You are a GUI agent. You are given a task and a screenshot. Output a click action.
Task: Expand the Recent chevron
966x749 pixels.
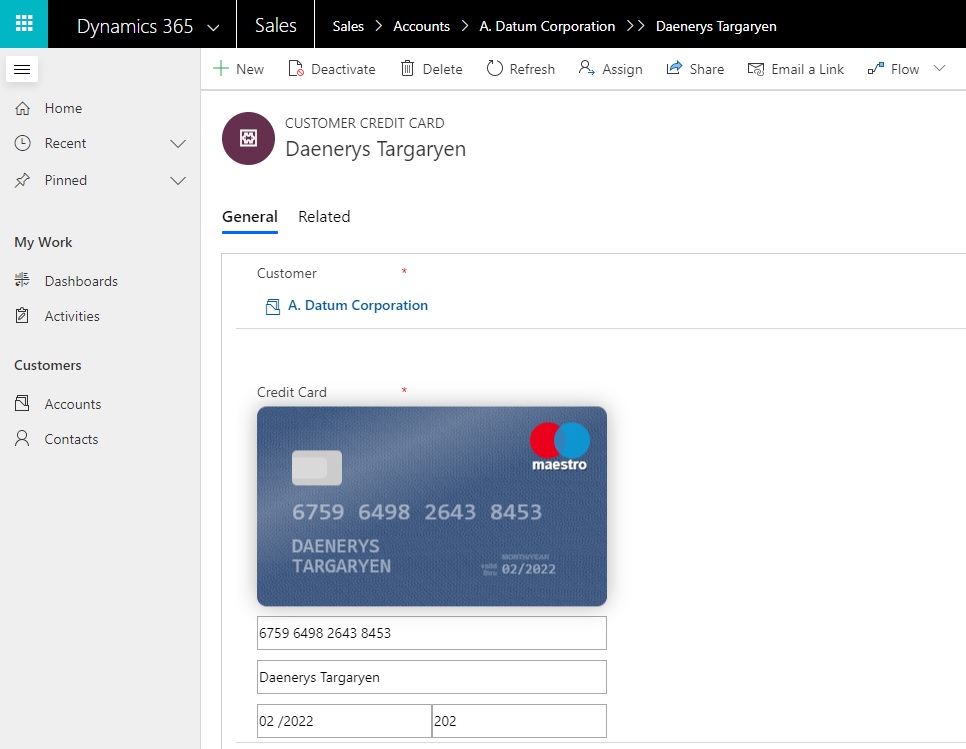(178, 144)
